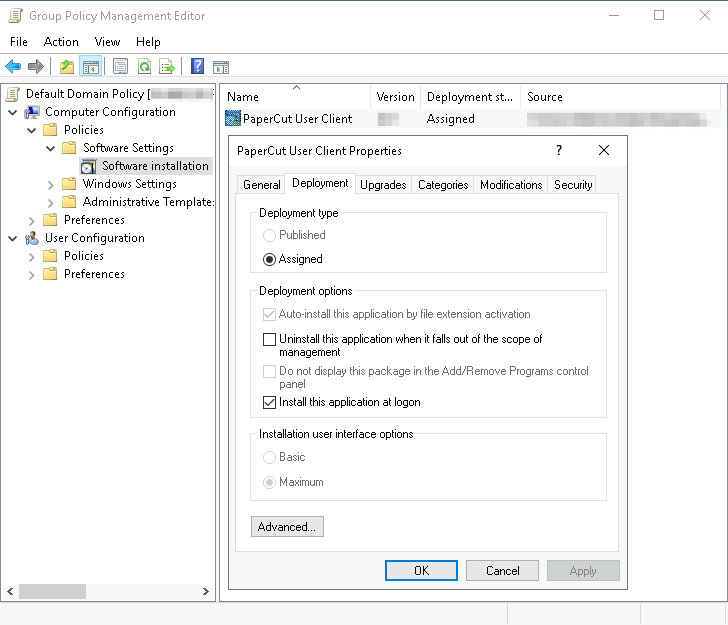Screen dimensions: 728x625
Task: Collapse the User Configuration node
Action: point(13,239)
